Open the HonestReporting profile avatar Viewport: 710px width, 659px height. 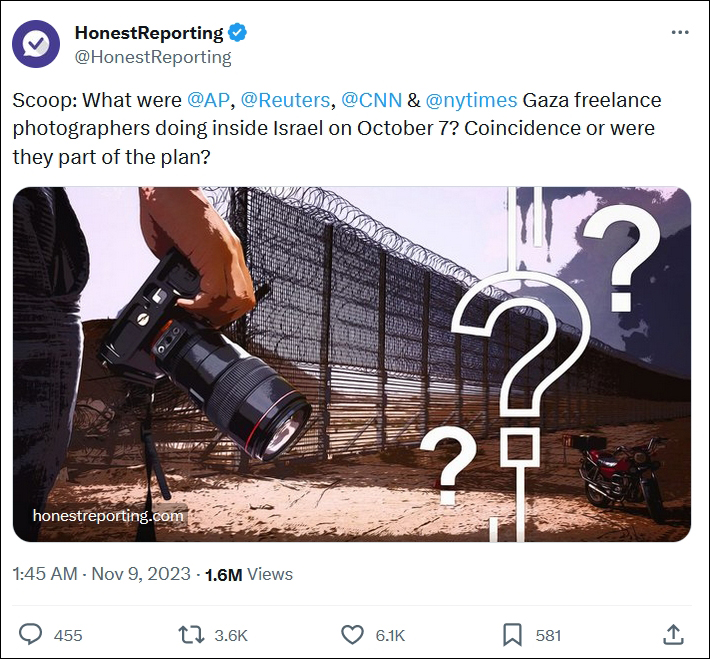point(36,44)
